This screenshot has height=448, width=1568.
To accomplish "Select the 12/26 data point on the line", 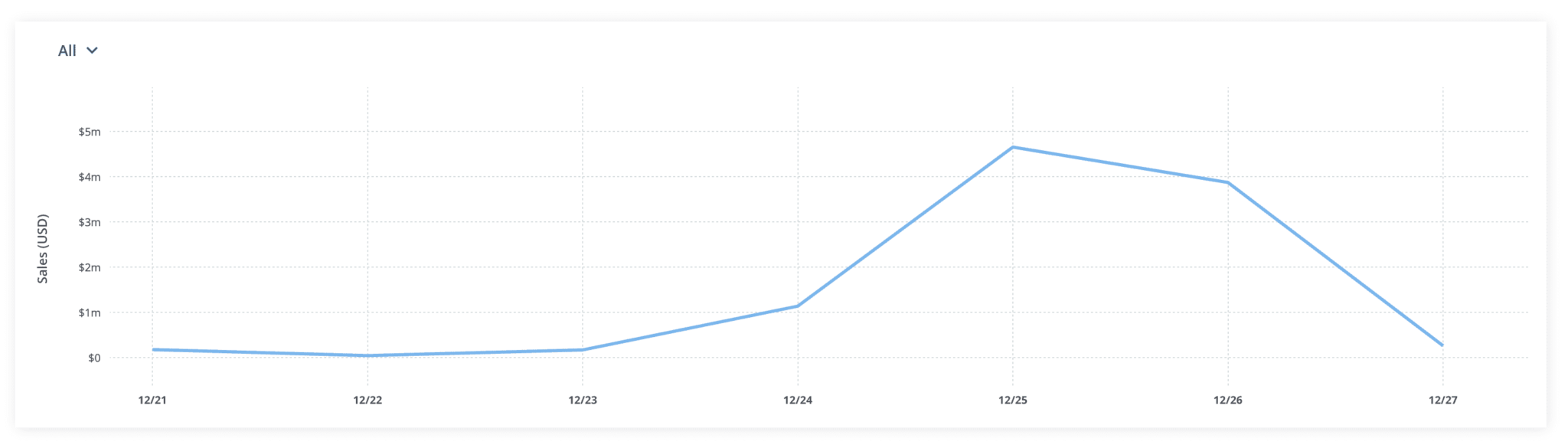I will [x=1228, y=182].
